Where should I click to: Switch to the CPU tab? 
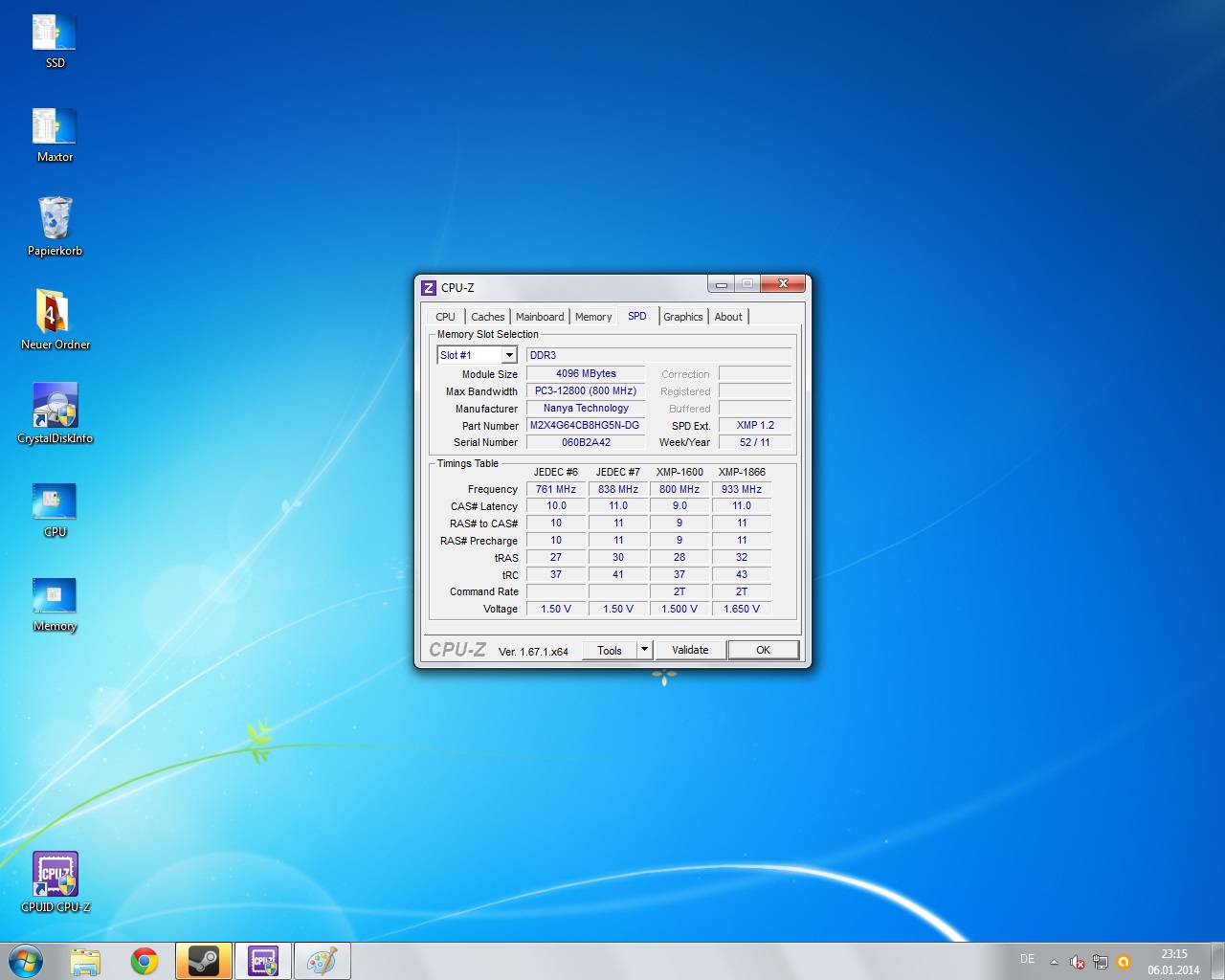pyautogui.click(x=445, y=317)
